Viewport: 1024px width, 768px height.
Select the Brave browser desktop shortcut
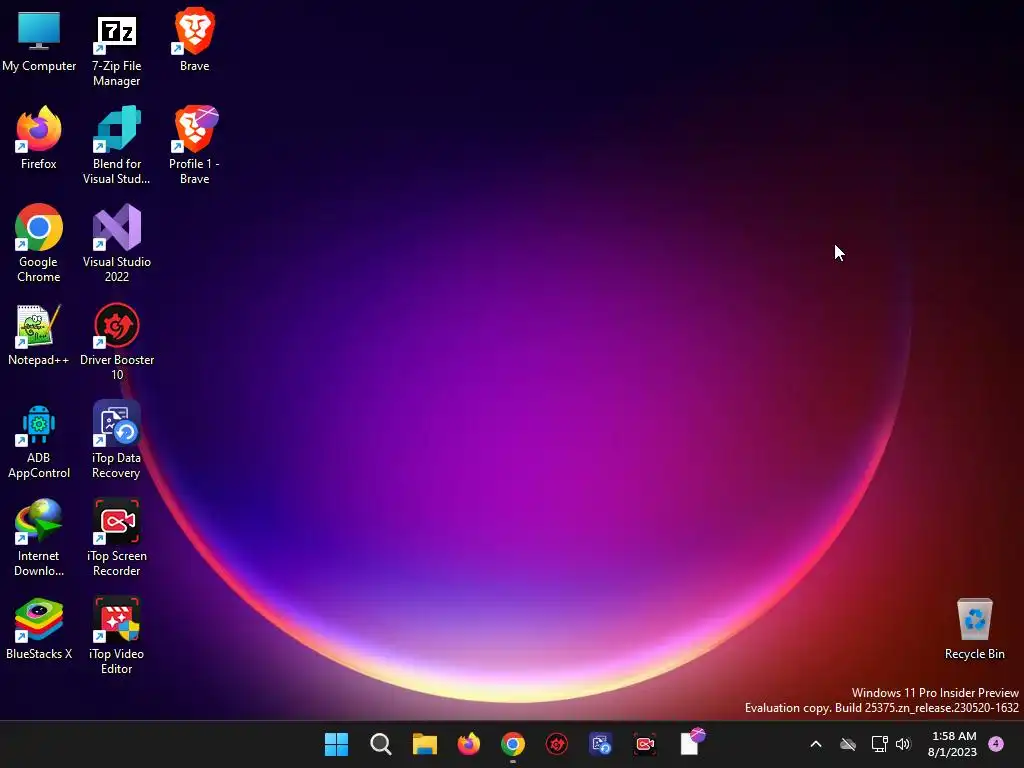tap(195, 40)
